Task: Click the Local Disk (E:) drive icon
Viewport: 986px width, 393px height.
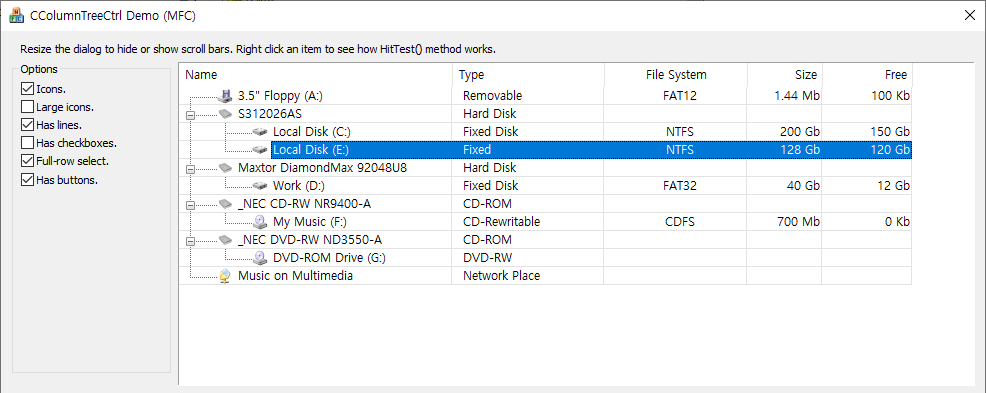Action: tap(260, 150)
